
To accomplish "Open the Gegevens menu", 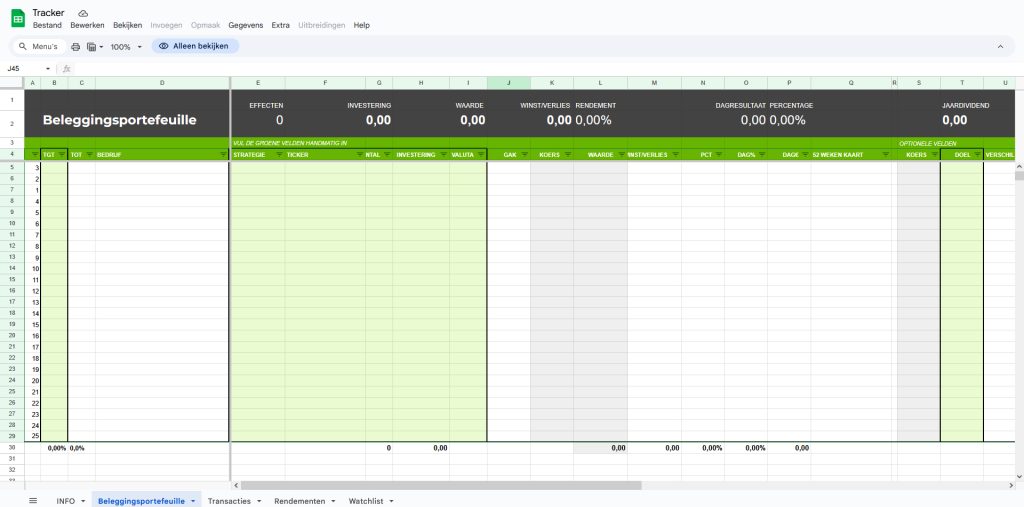I will coord(246,25).
